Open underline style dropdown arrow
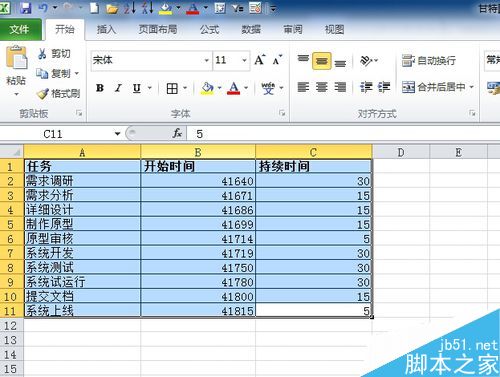Viewport: 500px width, 377px height. pyautogui.click(x=150, y=88)
